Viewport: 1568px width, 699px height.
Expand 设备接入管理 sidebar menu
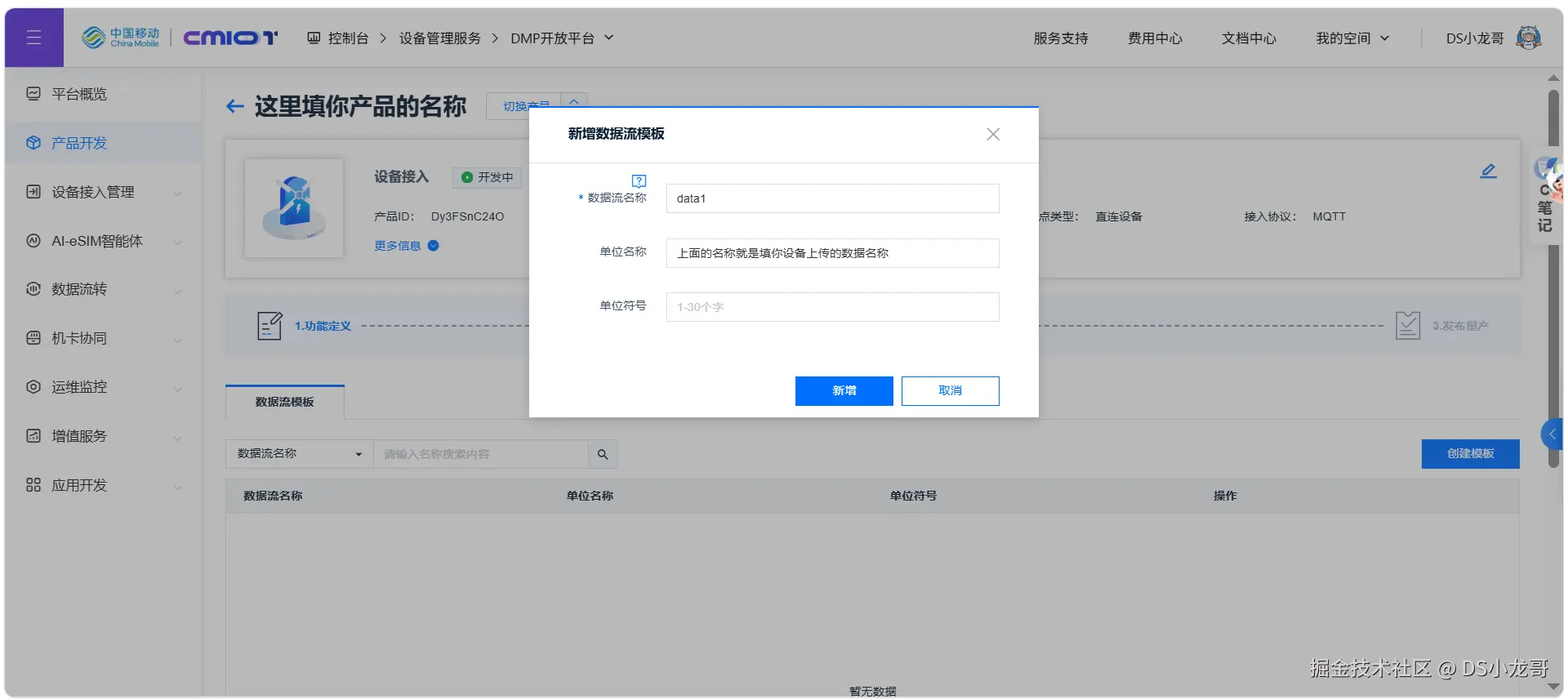pyautogui.click(x=103, y=192)
